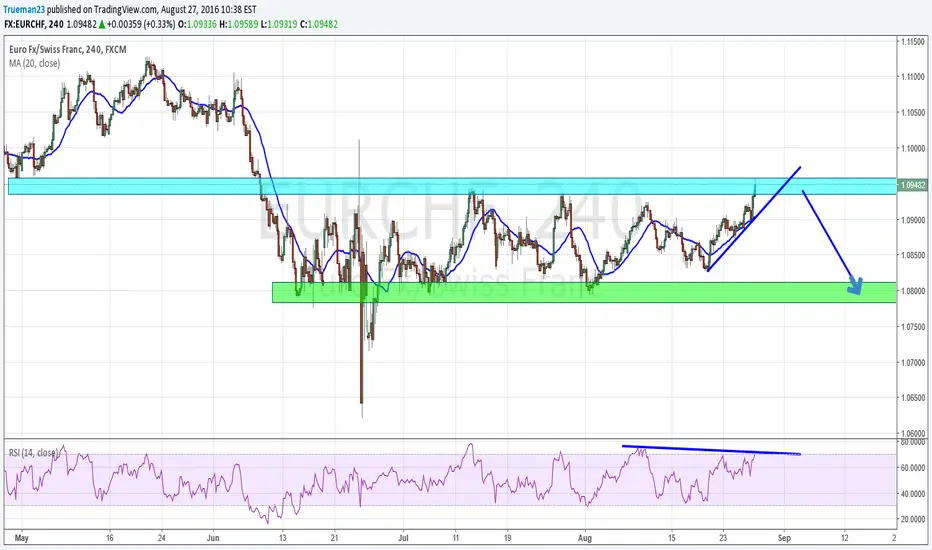Click the 1.07000 price axis label
The height and width of the screenshot is (550, 932).
pos(912,362)
